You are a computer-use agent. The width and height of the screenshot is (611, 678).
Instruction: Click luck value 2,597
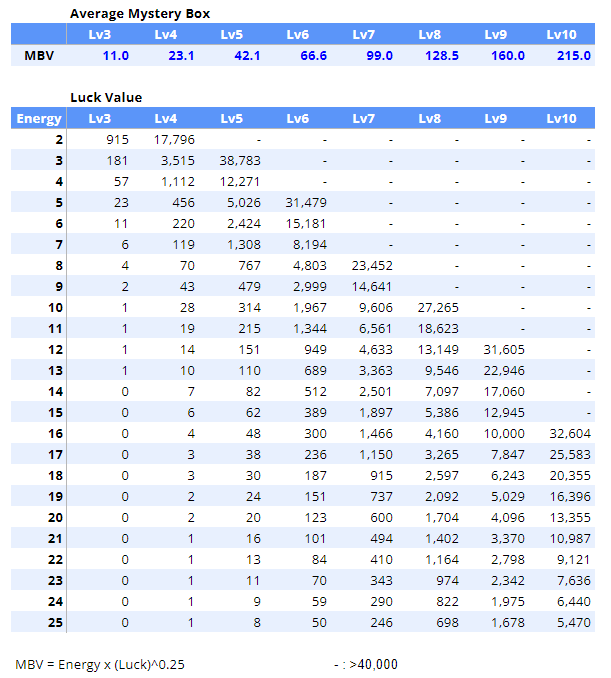click(x=441, y=476)
